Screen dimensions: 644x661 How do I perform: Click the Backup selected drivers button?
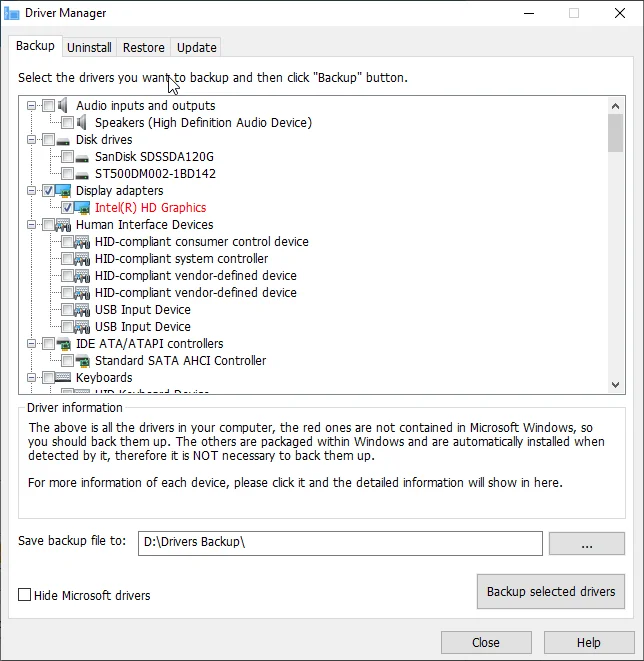tap(551, 591)
